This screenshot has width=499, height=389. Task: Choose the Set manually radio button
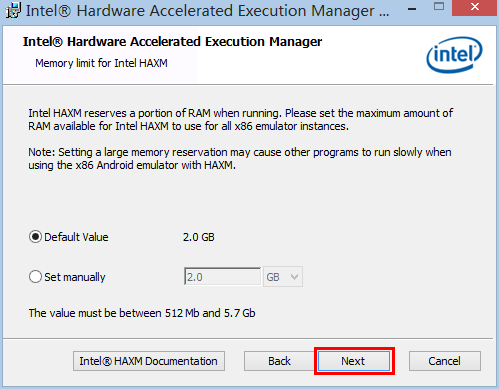pos(35,277)
